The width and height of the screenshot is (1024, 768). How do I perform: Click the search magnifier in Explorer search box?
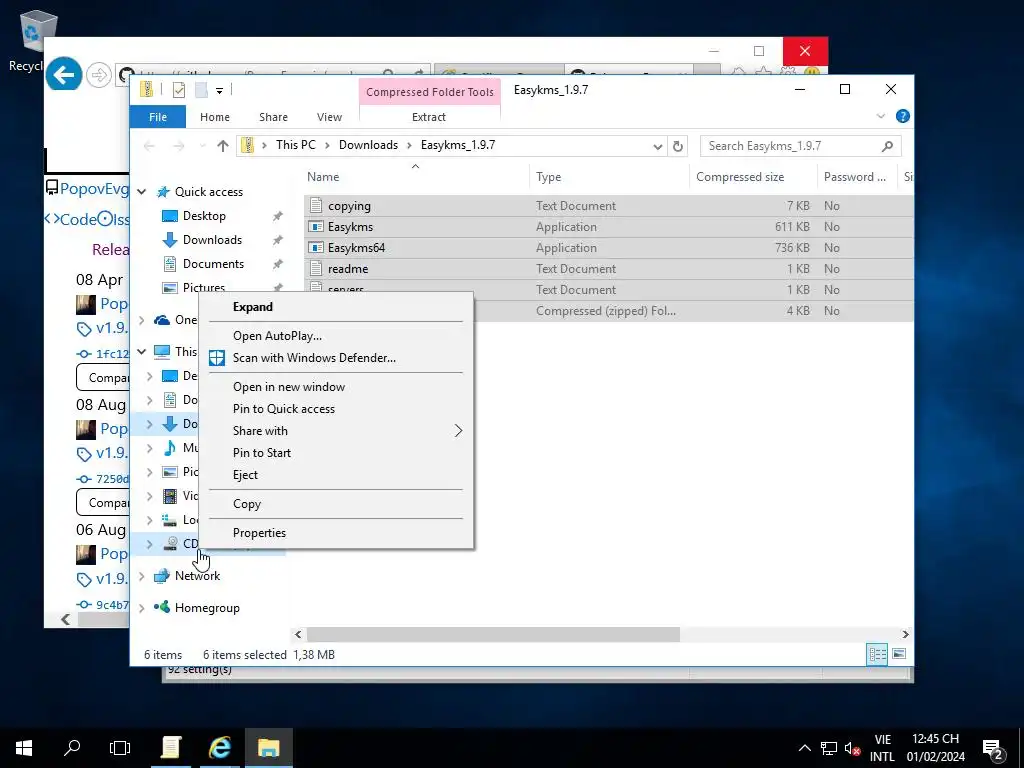tap(887, 146)
